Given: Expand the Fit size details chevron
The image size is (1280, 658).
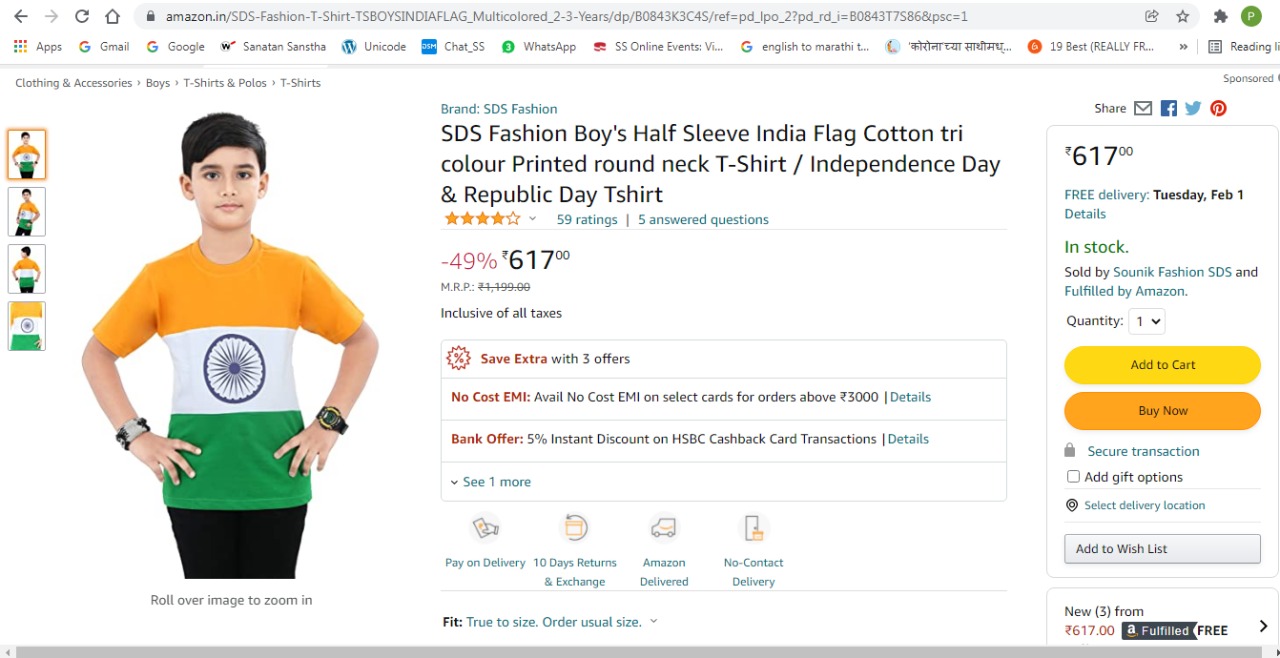Looking at the screenshot, I should point(654,621).
